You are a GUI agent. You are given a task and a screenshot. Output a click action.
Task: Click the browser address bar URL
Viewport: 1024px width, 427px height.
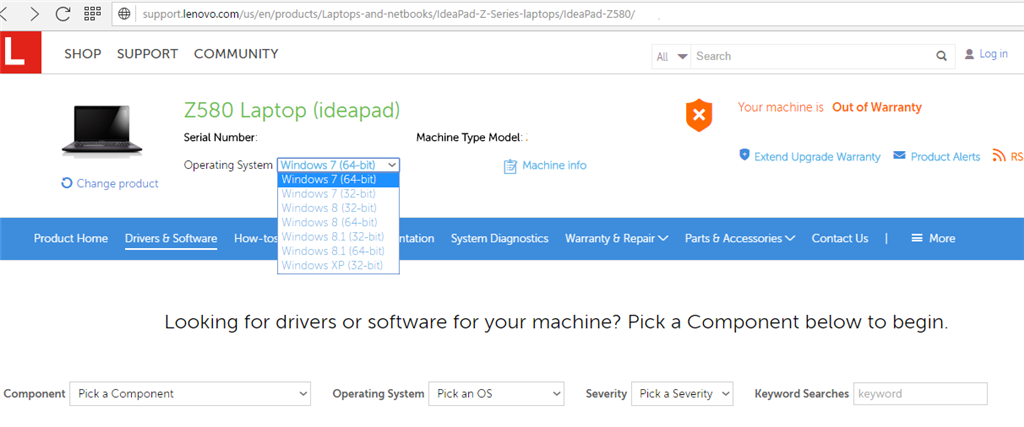click(389, 14)
